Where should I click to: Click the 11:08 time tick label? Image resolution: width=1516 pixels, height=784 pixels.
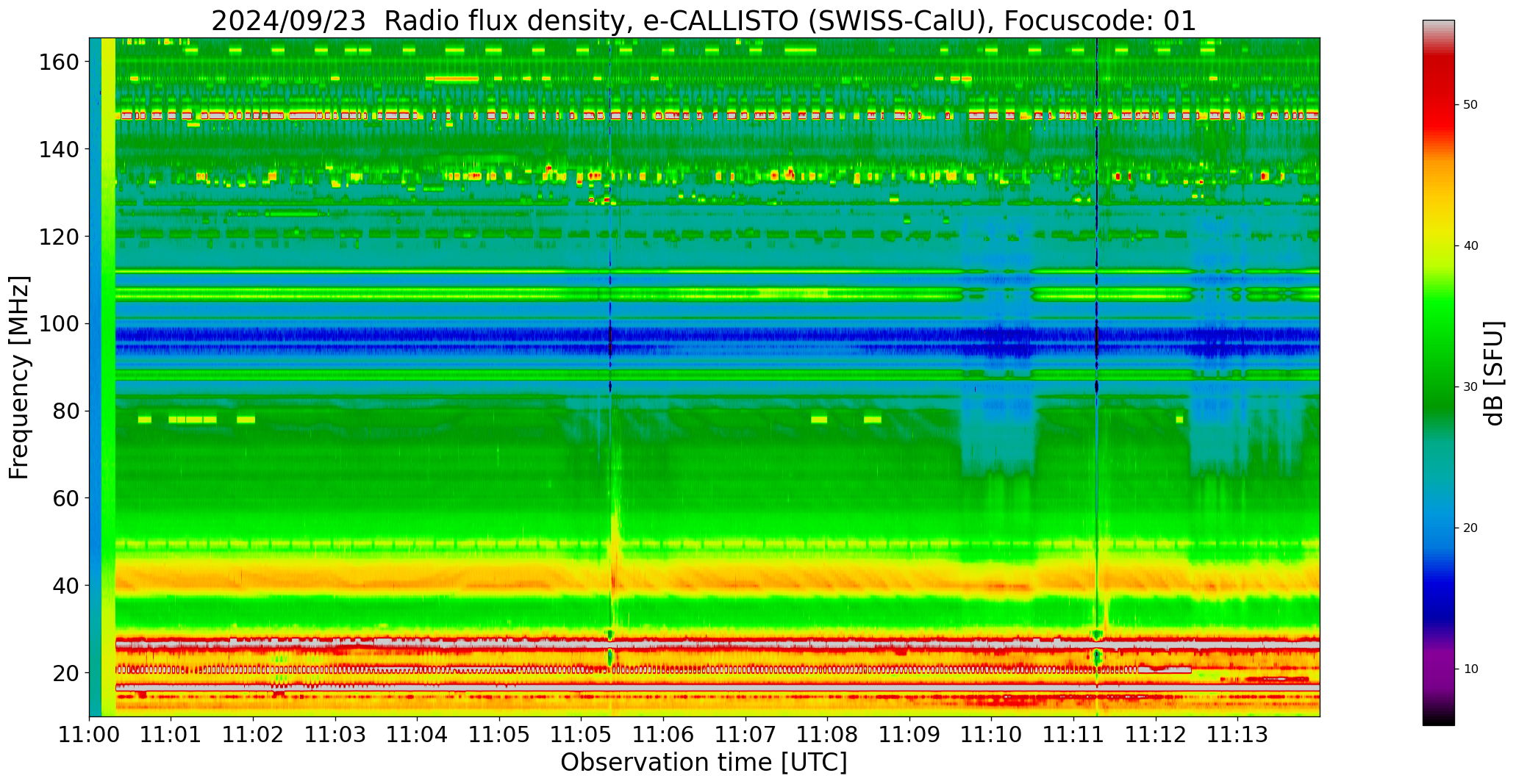pos(827,735)
